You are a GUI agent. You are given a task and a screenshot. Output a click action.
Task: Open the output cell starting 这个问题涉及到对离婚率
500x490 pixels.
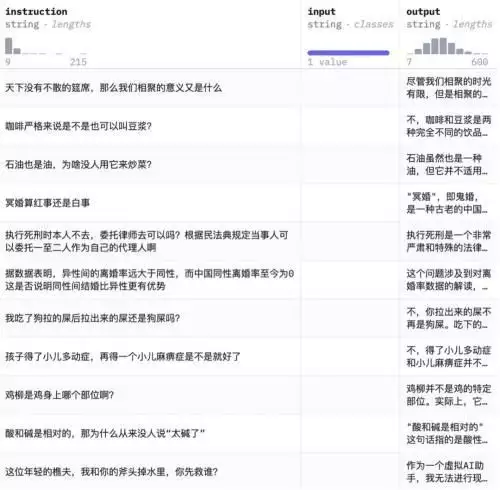[449, 279]
